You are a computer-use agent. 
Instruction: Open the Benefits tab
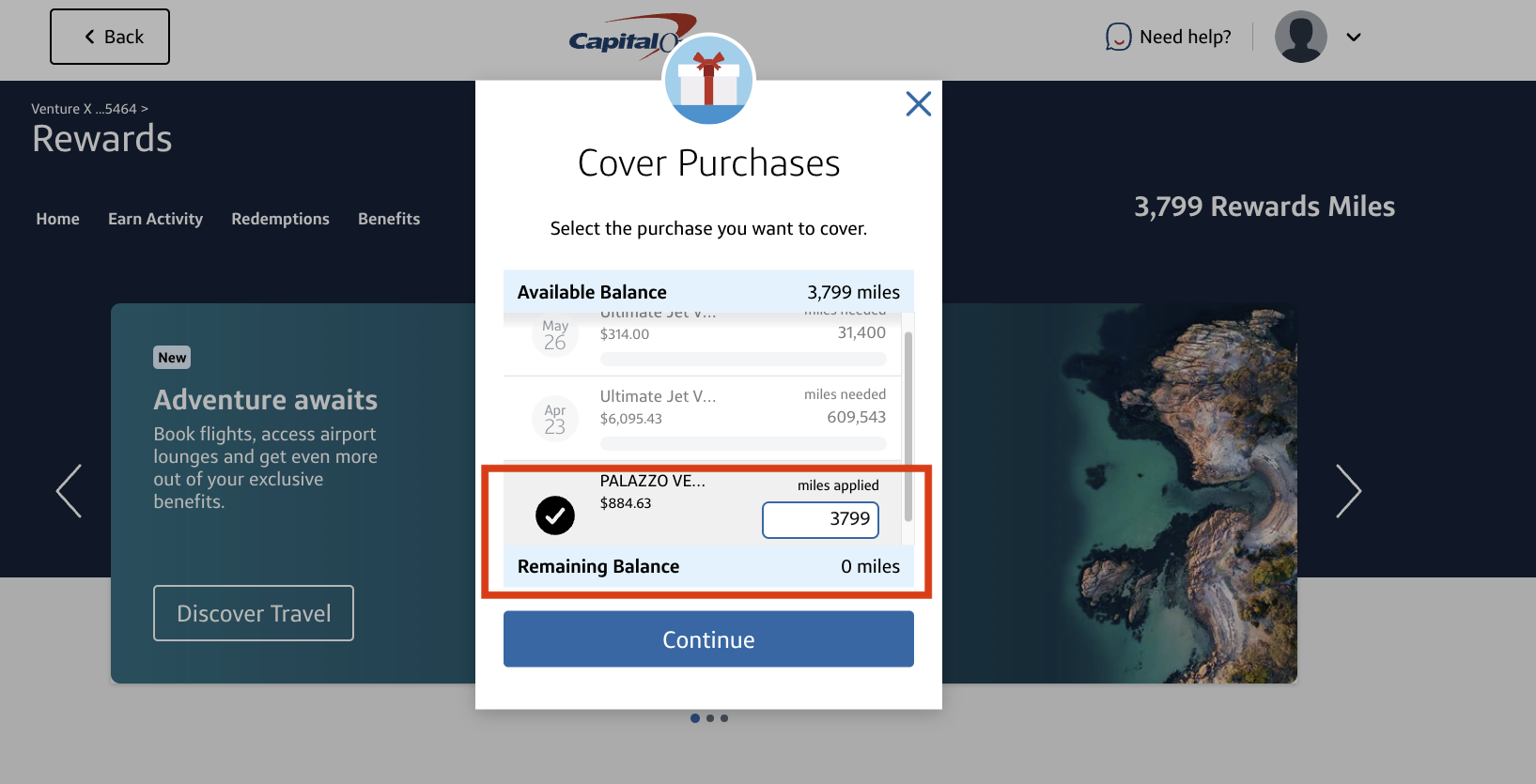tap(389, 219)
